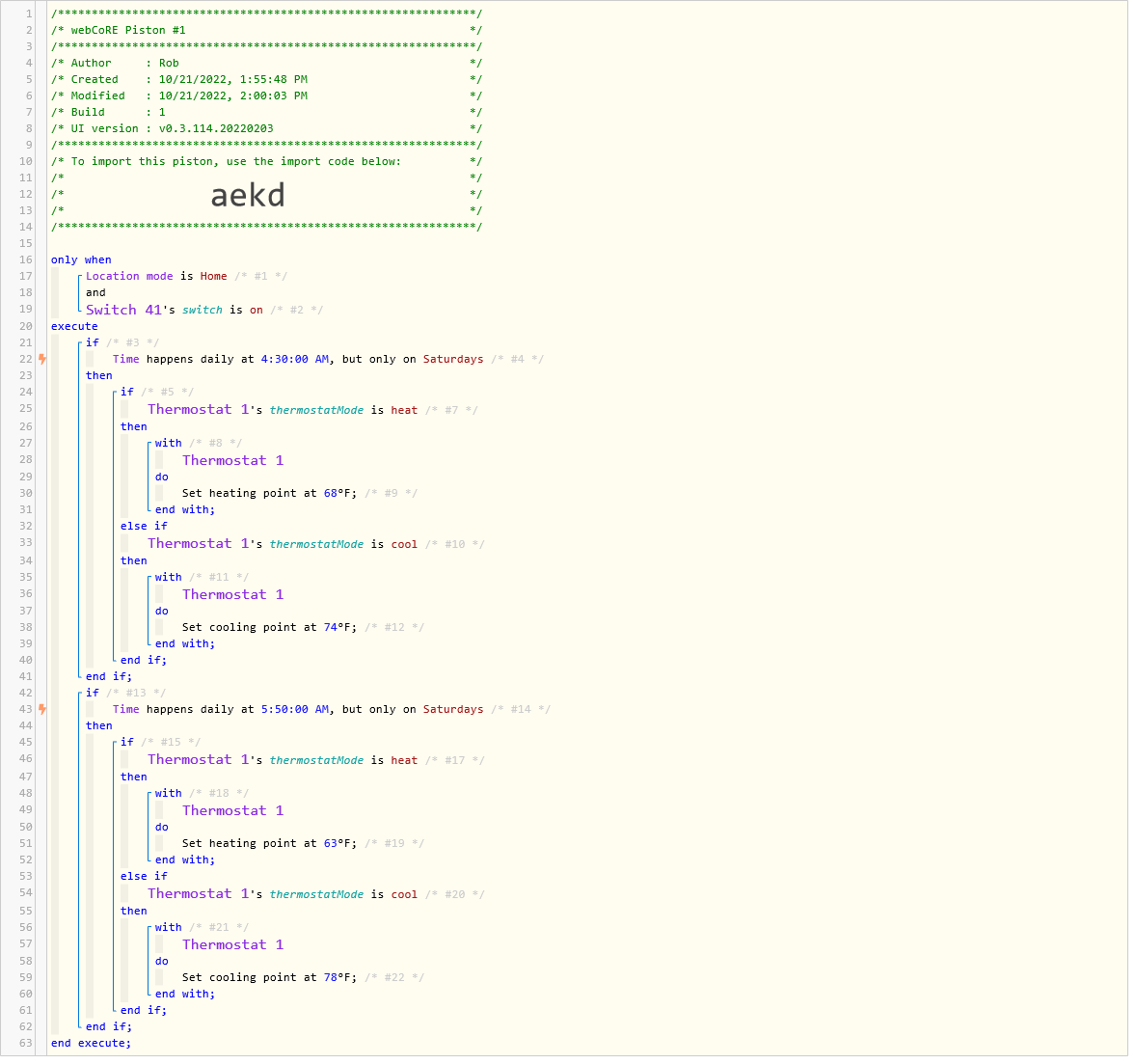The image size is (1136, 1064).
Task: Click the cool thermostatMode value on line 33
Action: point(404,543)
